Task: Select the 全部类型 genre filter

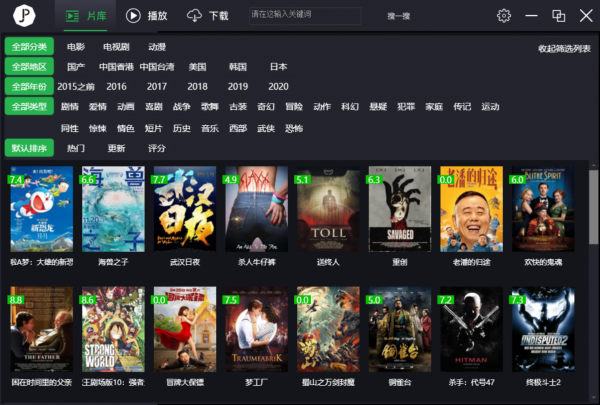Action: click(x=29, y=106)
